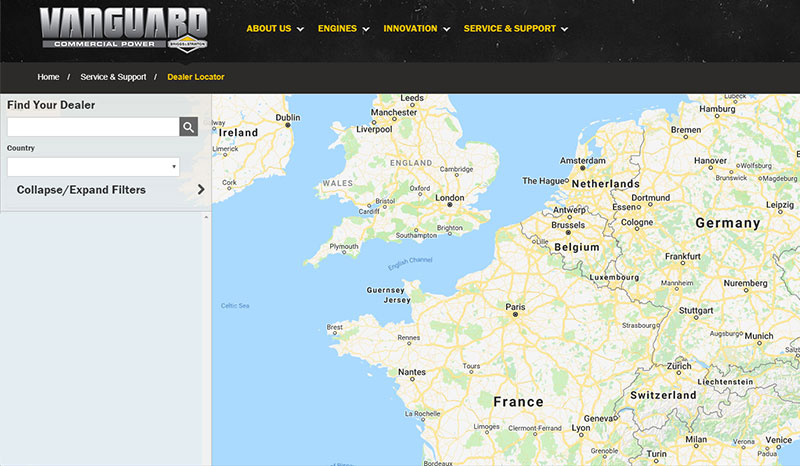800x466 pixels.
Task: Click the Vanguard Commercial Power logo
Action: 124,30
